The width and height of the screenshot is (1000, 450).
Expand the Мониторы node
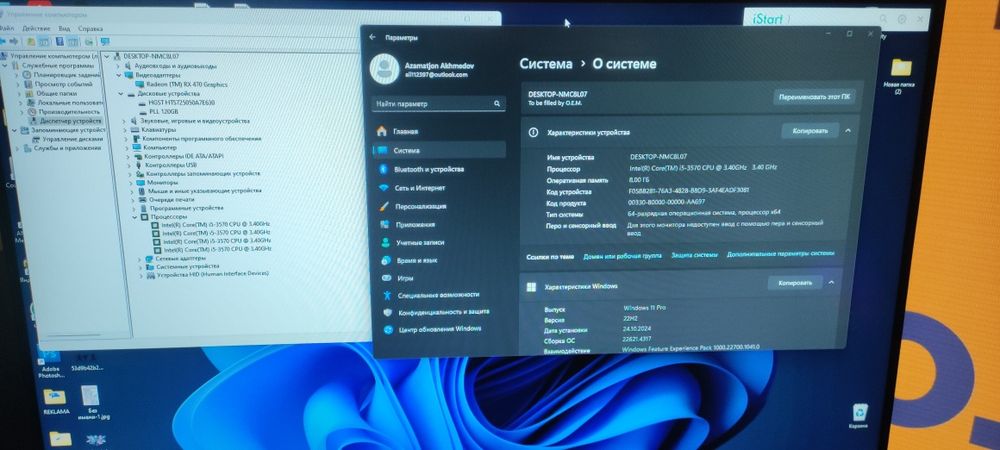[131, 182]
